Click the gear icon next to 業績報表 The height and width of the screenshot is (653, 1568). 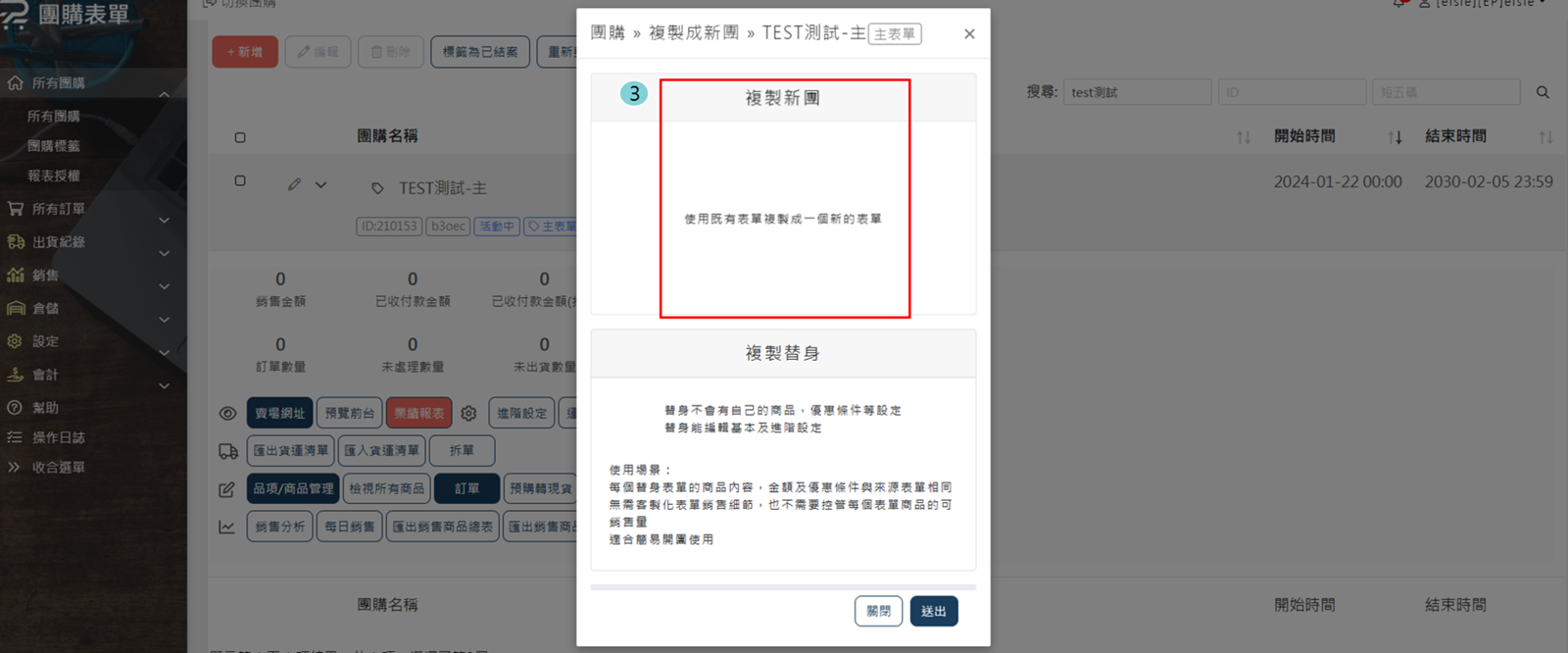point(468,414)
